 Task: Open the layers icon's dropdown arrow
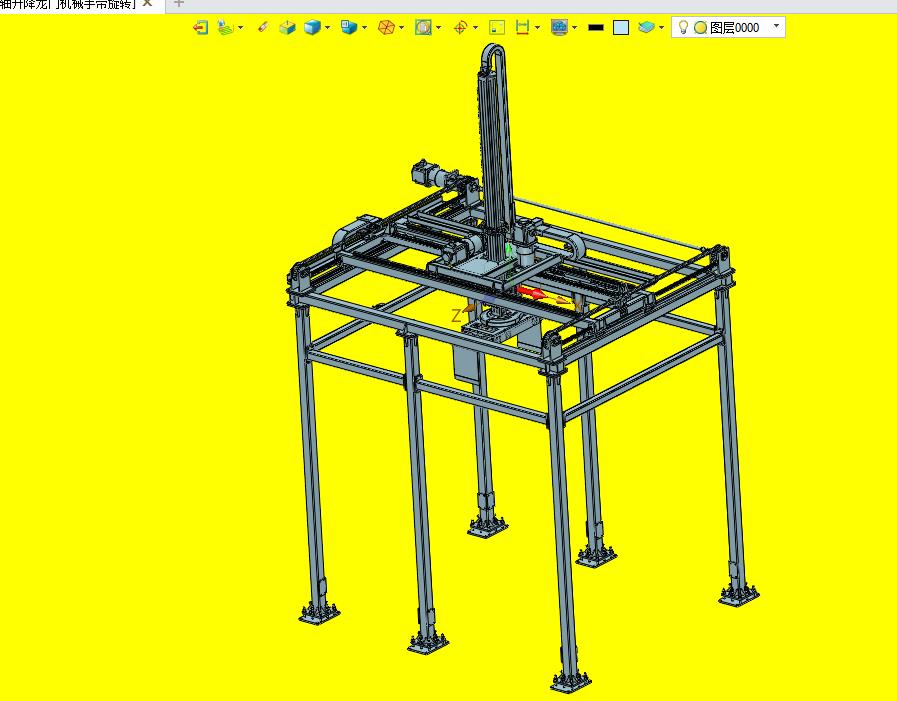tap(661, 27)
